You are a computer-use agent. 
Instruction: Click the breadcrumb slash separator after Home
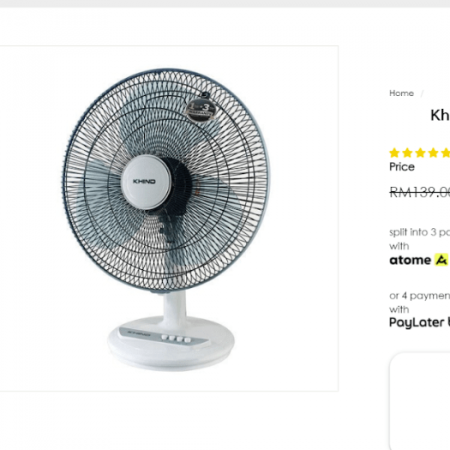click(x=422, y=94)
